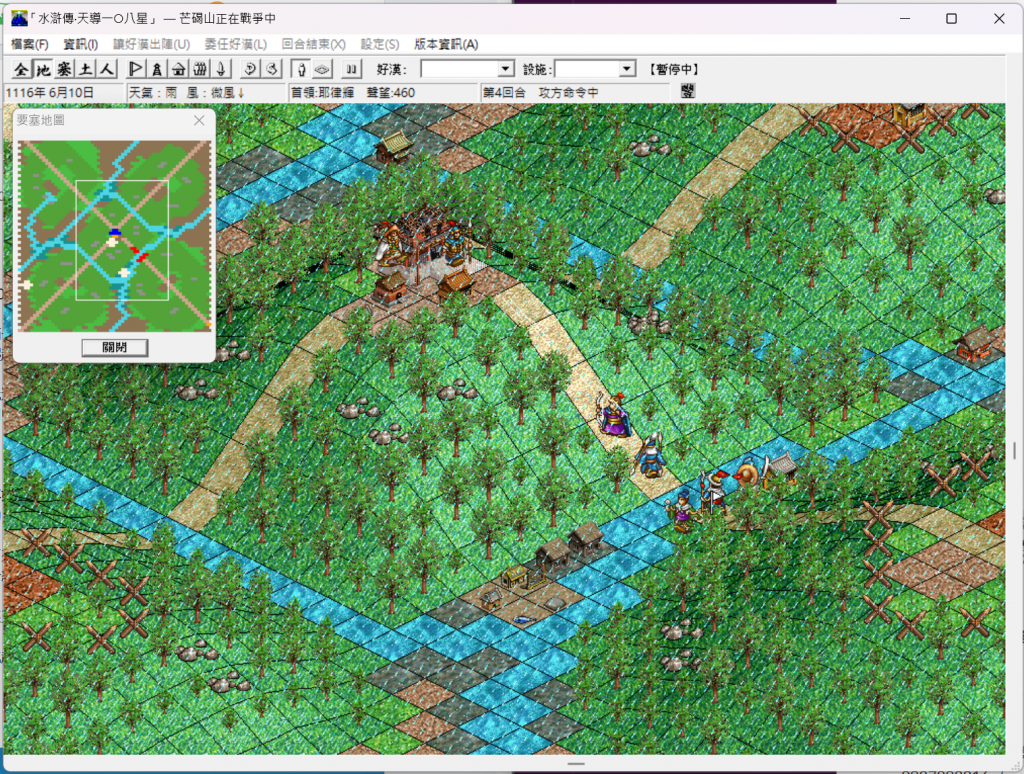Select the 全 (all) view toolbar button
Viewport: 1024px width, 774px height.
pyautogui.click(x=22, y=69)
